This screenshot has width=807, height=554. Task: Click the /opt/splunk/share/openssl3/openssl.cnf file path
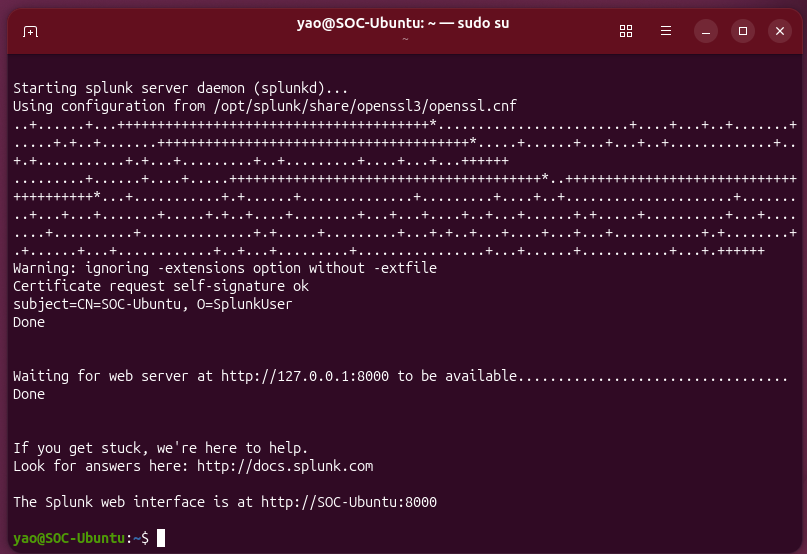tap(365, 106)
